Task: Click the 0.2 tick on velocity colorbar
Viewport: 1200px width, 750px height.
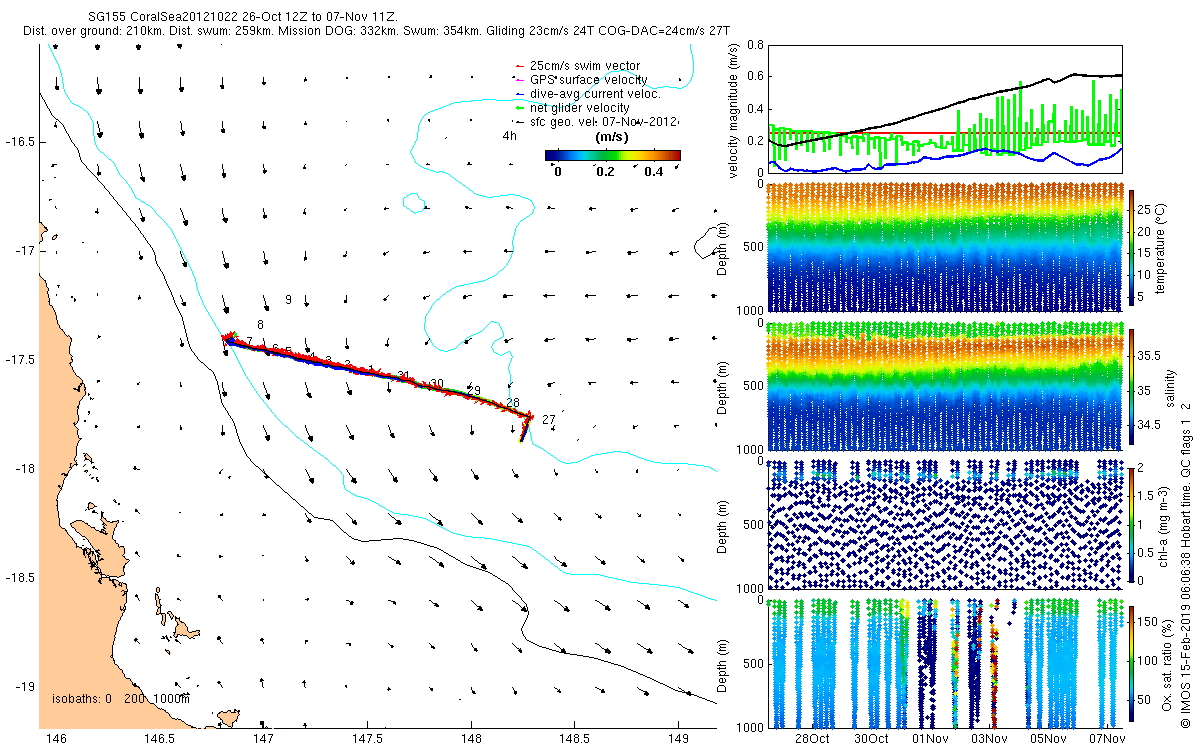Action: (x=608, y=172)
